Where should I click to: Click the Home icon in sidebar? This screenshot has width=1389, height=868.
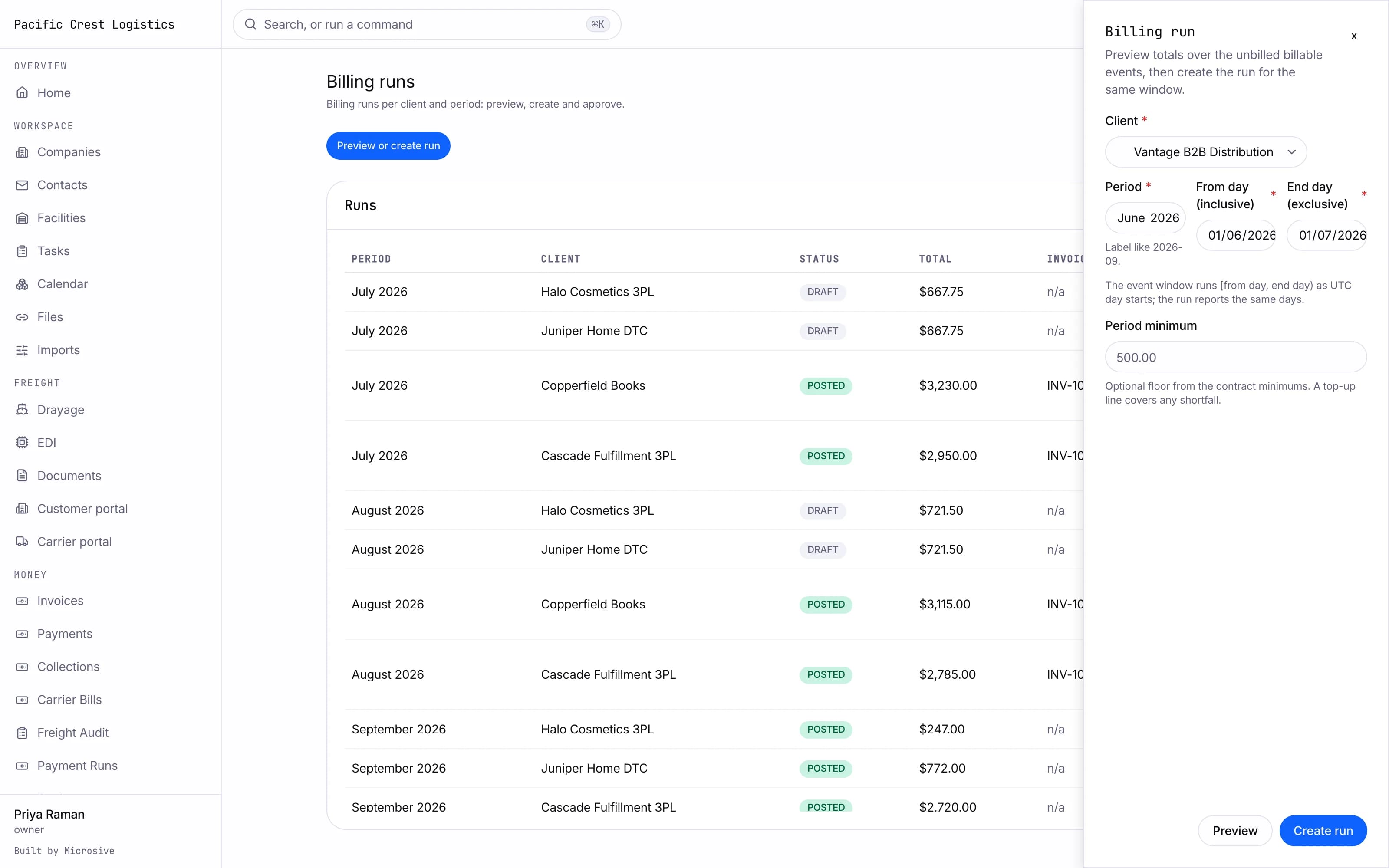(x=22, y=92)
